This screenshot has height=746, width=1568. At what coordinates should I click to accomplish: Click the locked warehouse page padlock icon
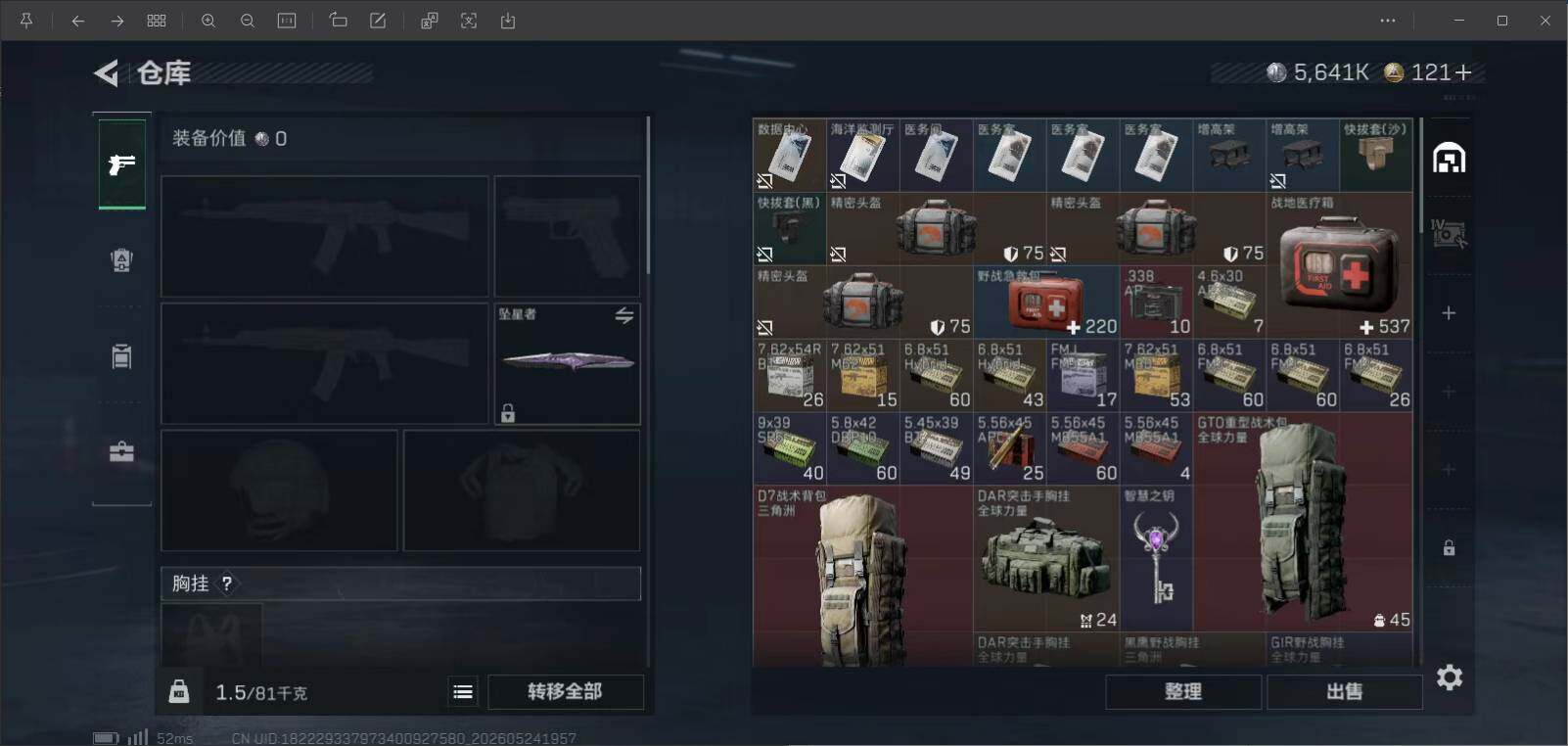pos(1449,547)
